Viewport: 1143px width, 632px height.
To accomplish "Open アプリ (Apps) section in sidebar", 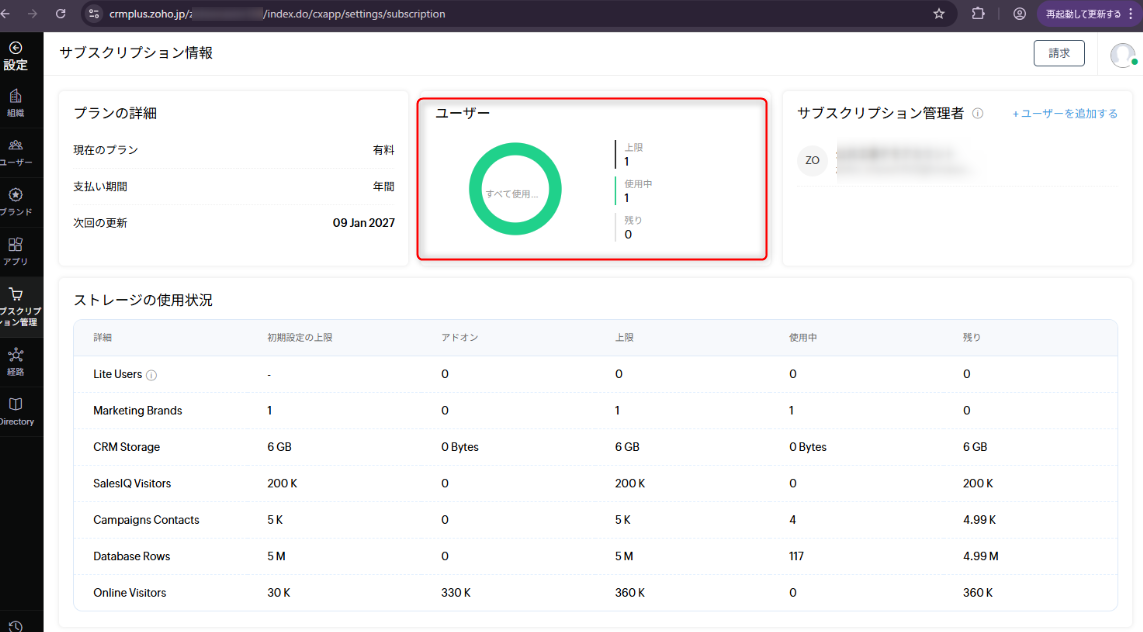I will coord(16,250).
